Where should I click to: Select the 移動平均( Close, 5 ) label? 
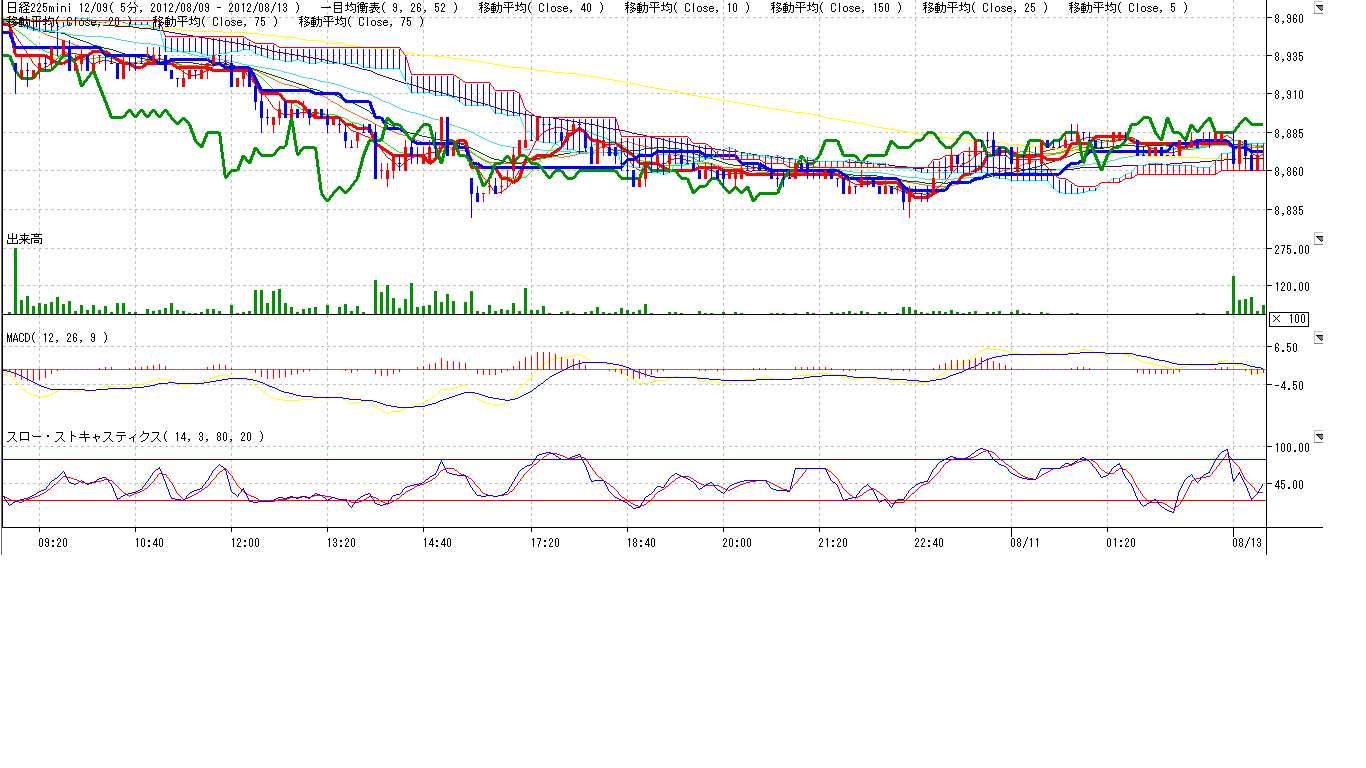1128,7
